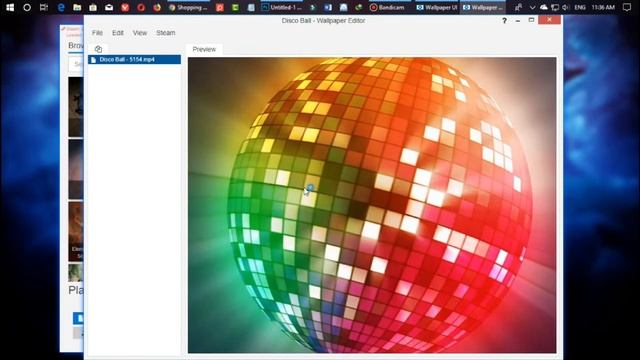Maximize the Wallpaper Editor window

click(531, 20)
